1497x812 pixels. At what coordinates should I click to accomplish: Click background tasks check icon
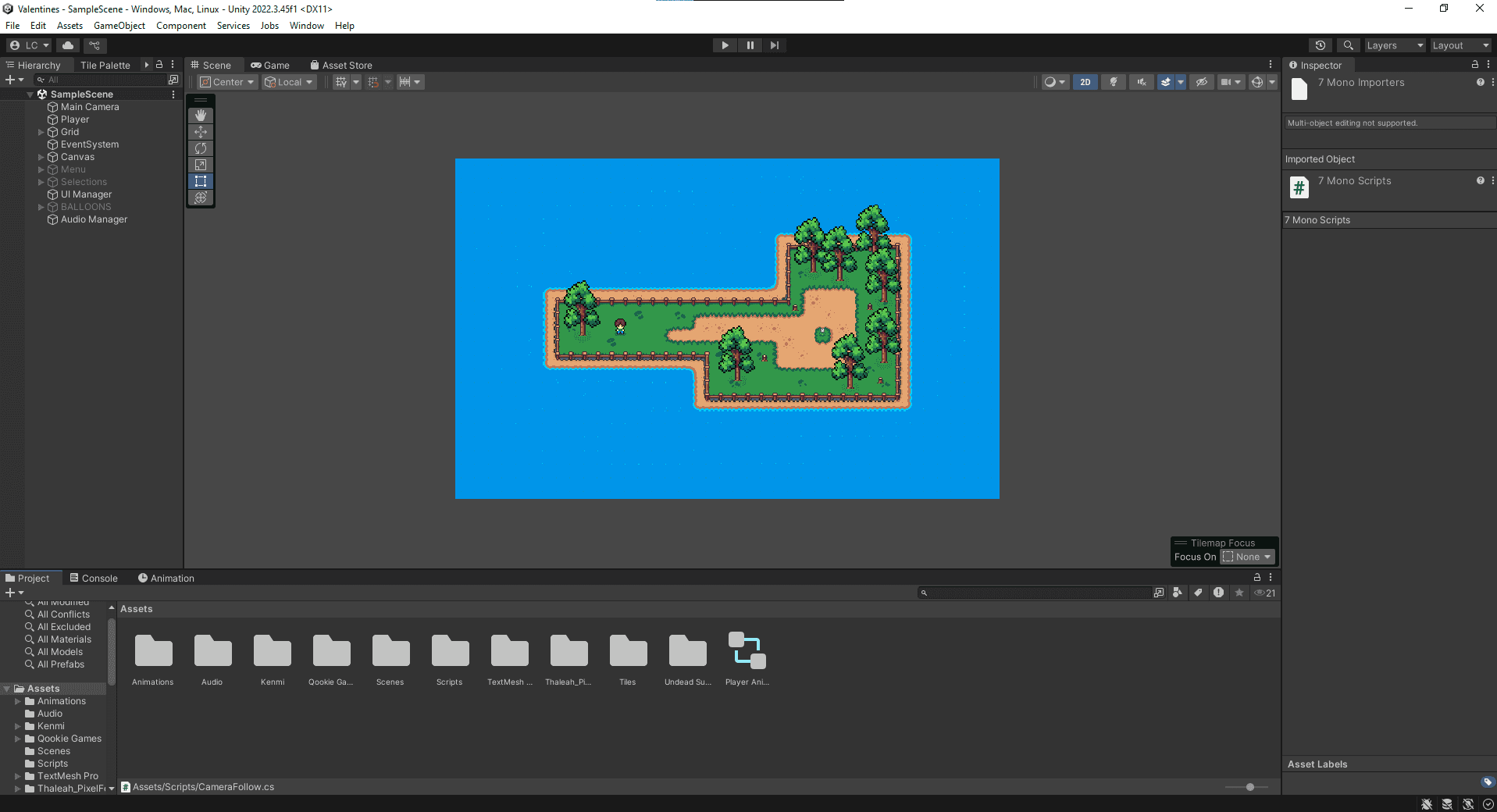coord(1488,804)
